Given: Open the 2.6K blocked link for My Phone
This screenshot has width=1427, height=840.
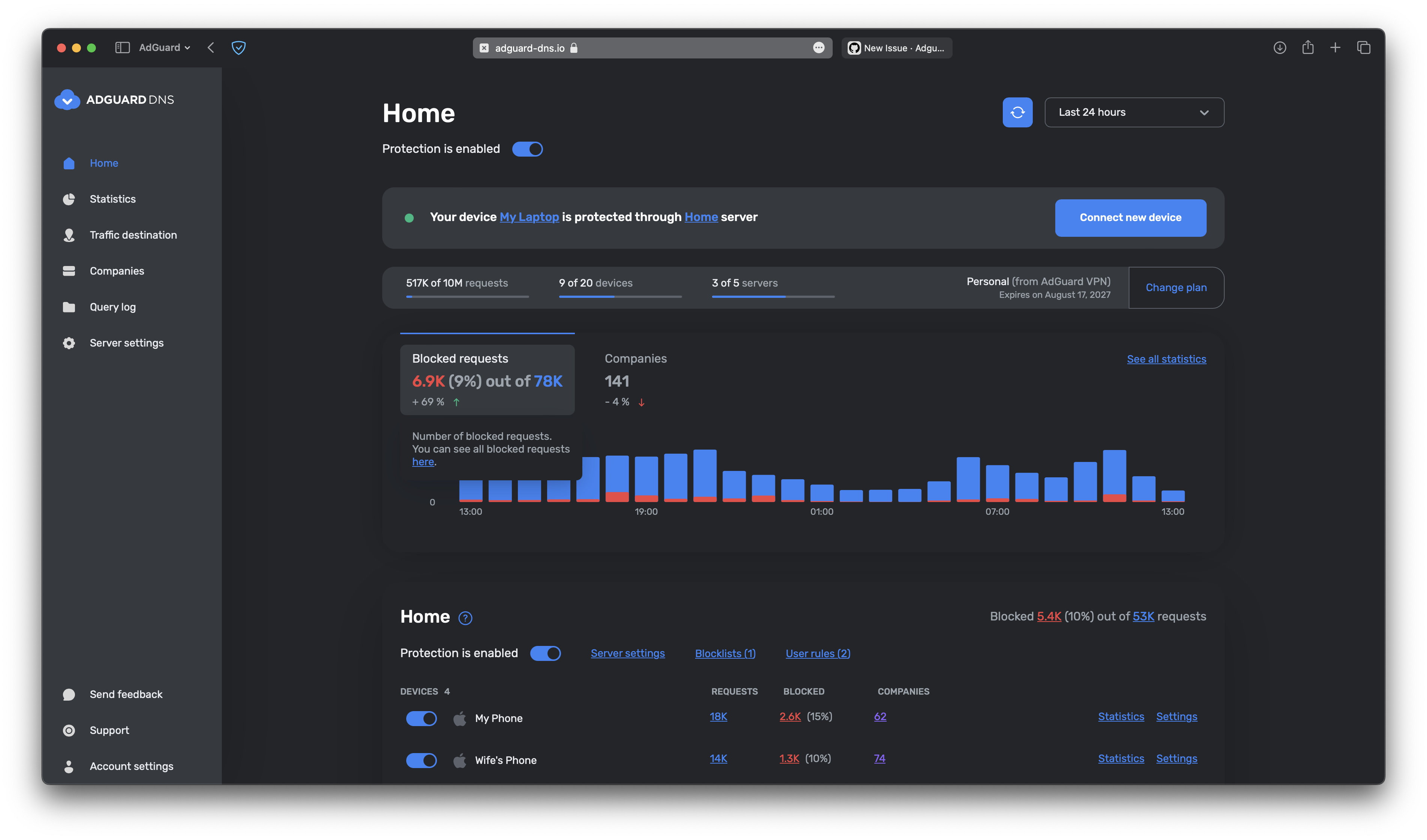Looking at the screenshot, I should [790, 717].
